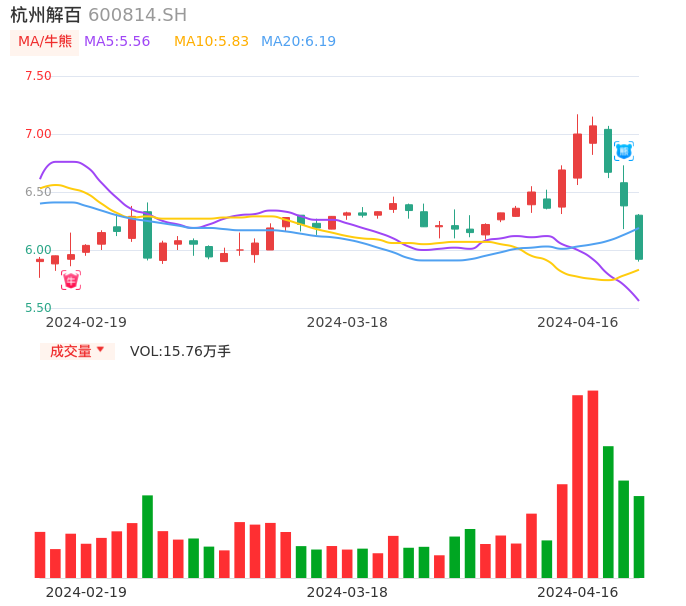
Task: Click the blue bear (熊) signal marker
Action: pos(623,151)
